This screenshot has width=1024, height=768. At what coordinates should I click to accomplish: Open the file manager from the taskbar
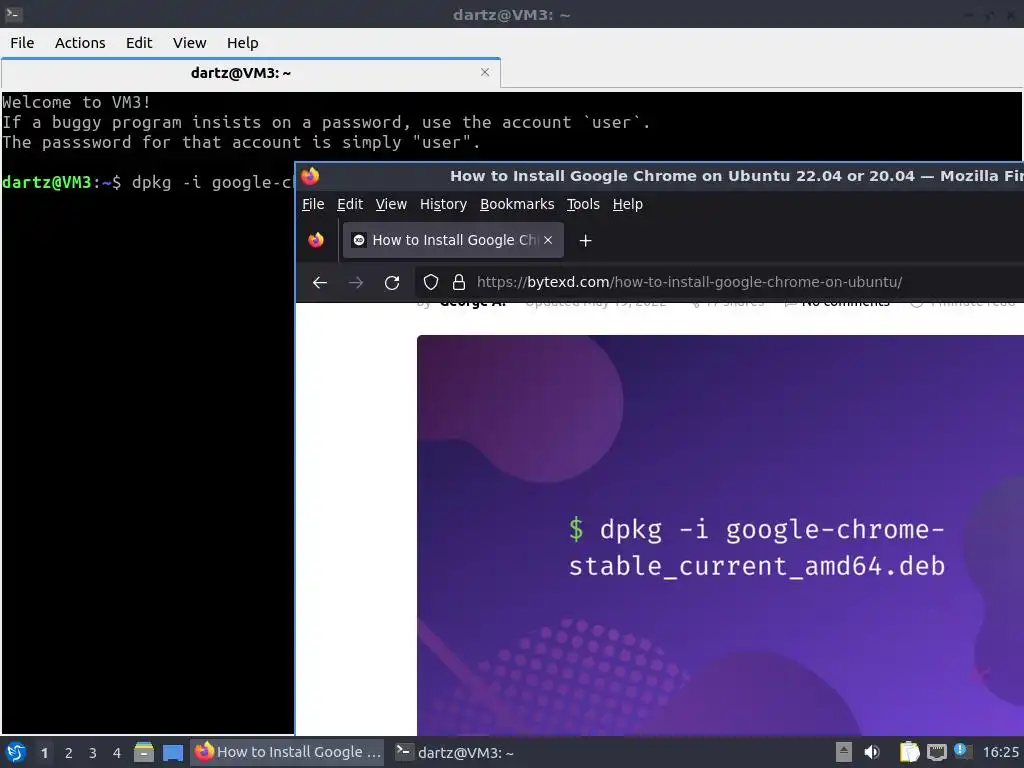pyautogui.click(x=144, y=752)
